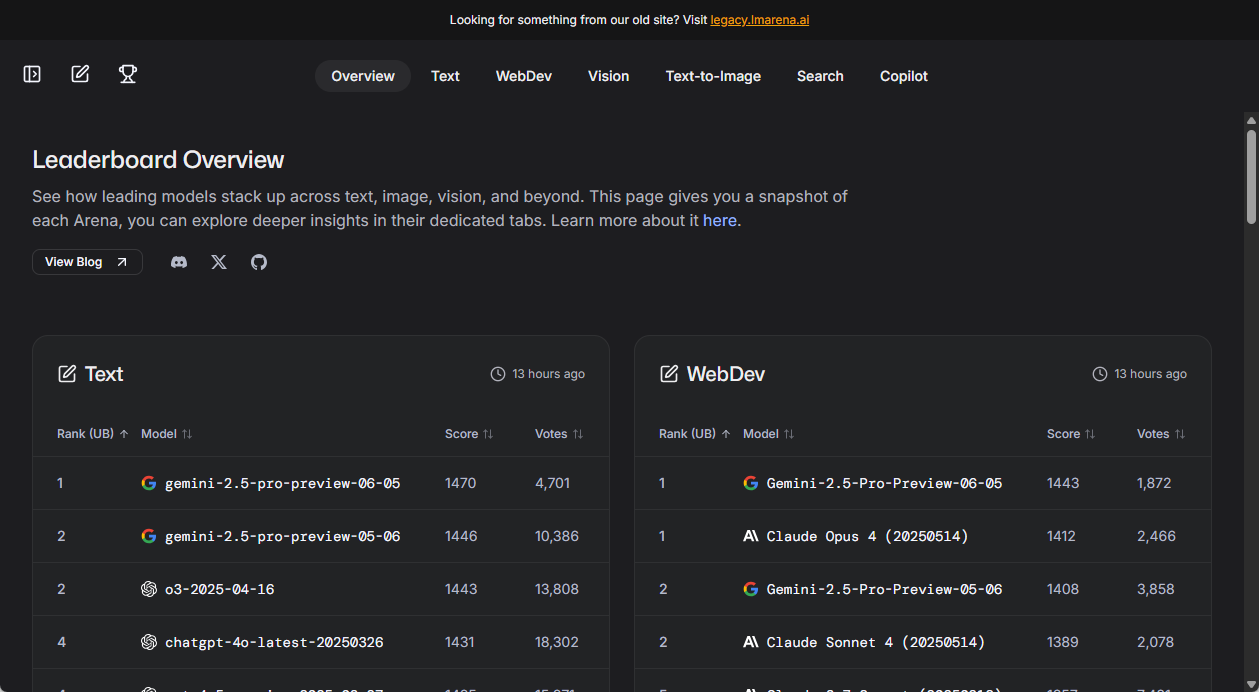Select the gemini-2.5-pro-preview-06-05 Text row

(282, 484)
